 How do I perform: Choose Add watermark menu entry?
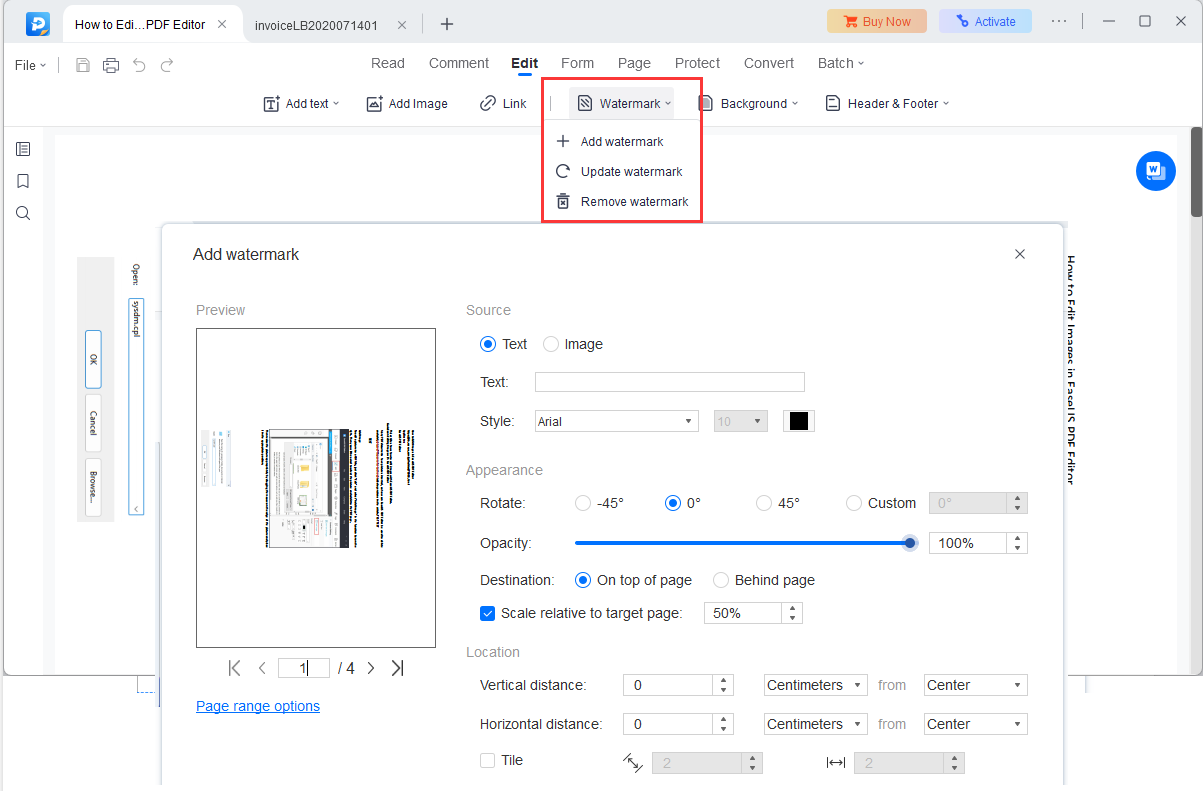[x=622, y=142]
